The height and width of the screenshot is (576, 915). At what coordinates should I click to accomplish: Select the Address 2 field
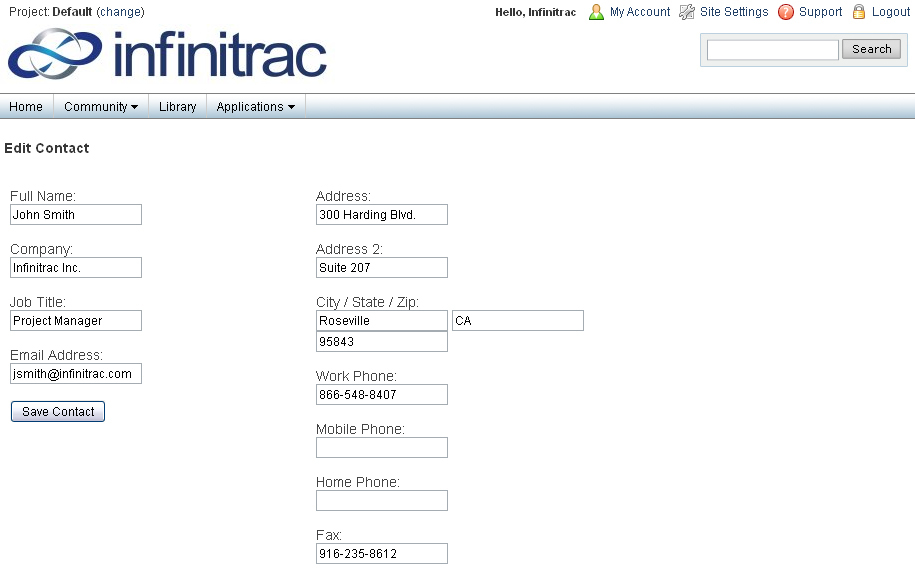point(382,267)
